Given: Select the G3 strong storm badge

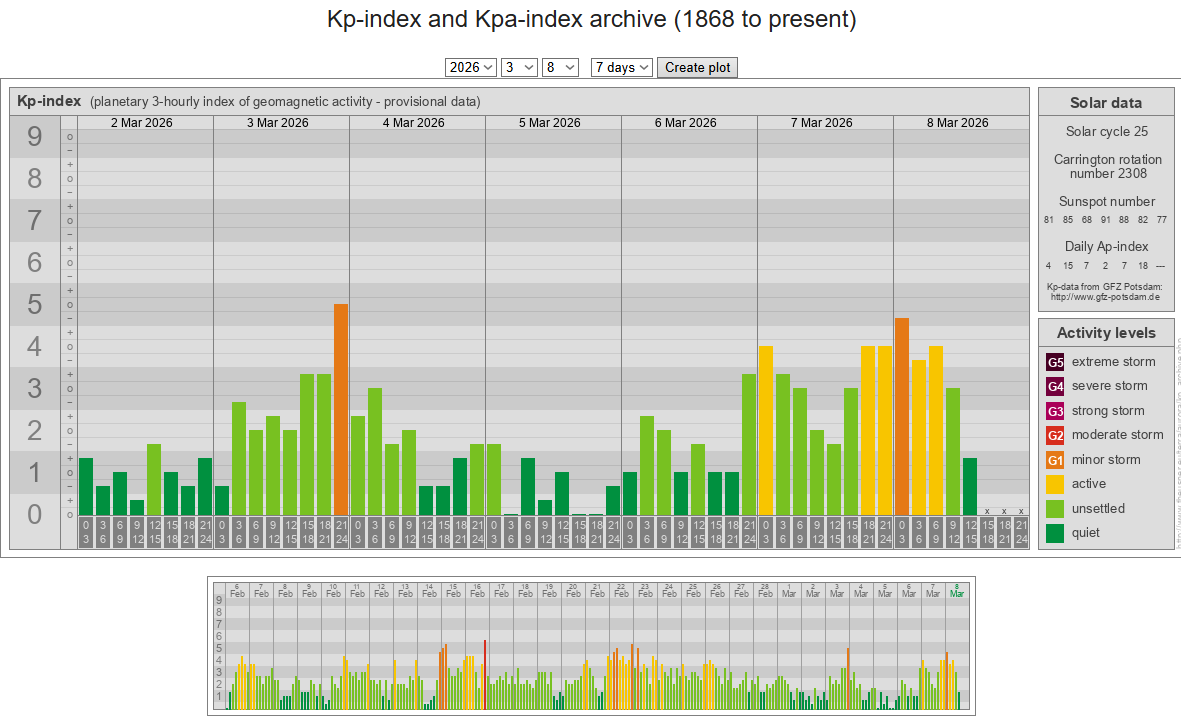Looking at the screenshot, I should click(x=1055, y=411).
